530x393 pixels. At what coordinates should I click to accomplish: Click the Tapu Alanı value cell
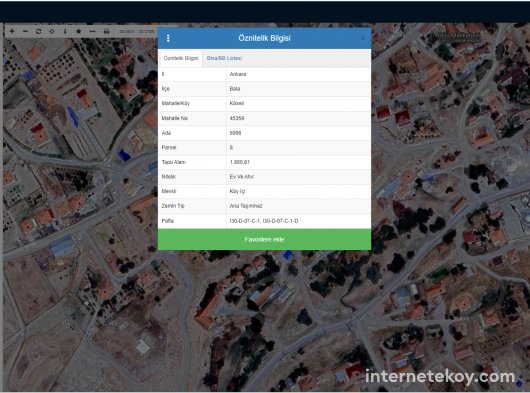click(298, 162)
